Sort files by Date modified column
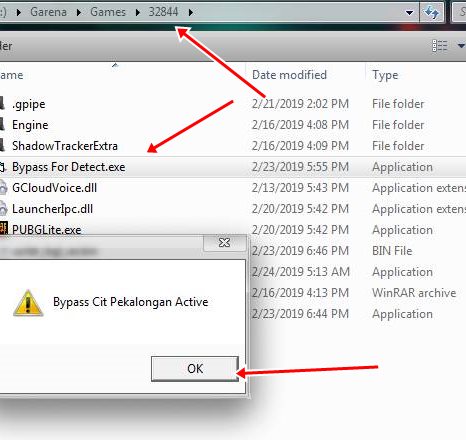The width and height of the screenshot is (466, 440). click(x=289, y=75)
